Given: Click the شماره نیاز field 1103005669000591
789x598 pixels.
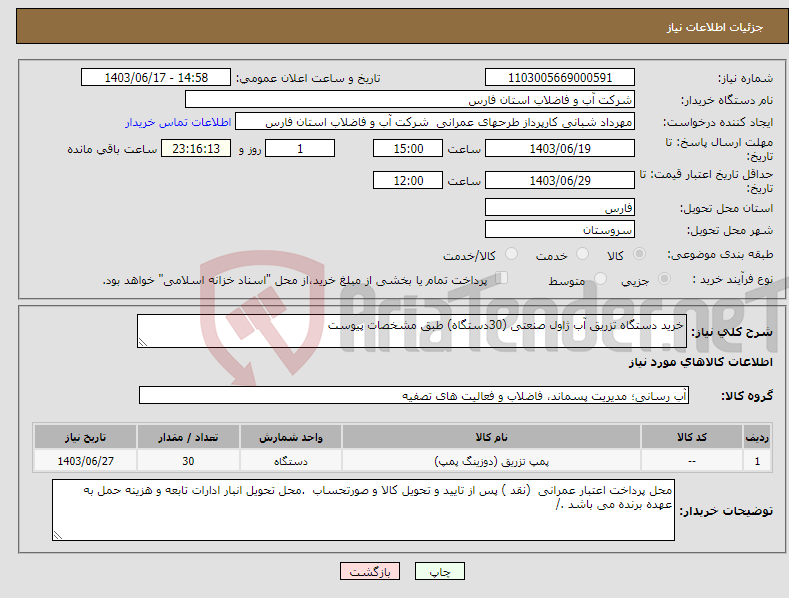Looking at the screenshot, I should [560, 78].
